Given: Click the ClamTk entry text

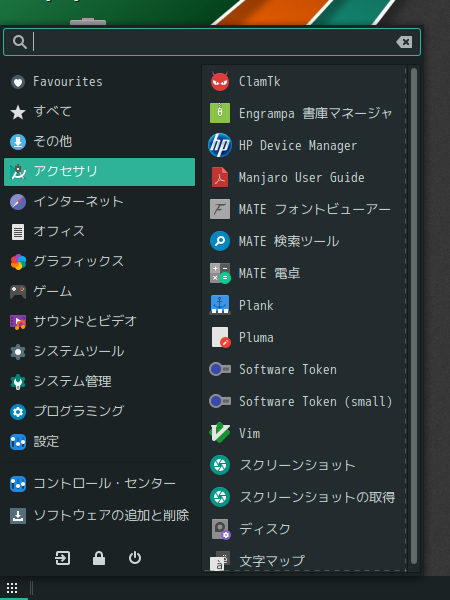Looking at the screenshot, I should 259,82.
